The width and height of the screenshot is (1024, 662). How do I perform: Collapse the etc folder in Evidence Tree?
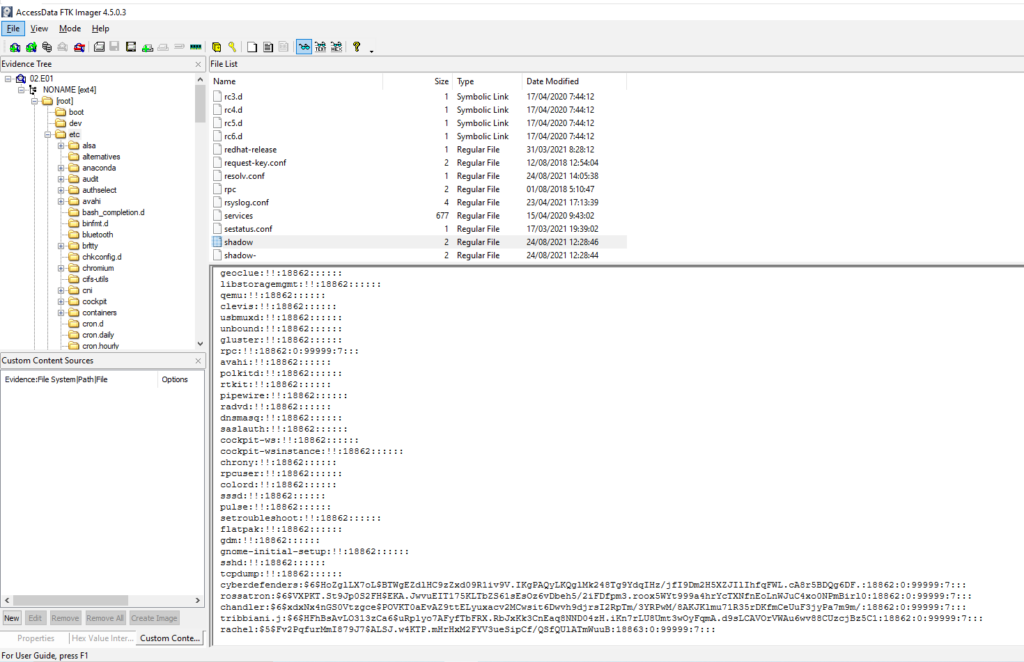click(x=47, y=135)
